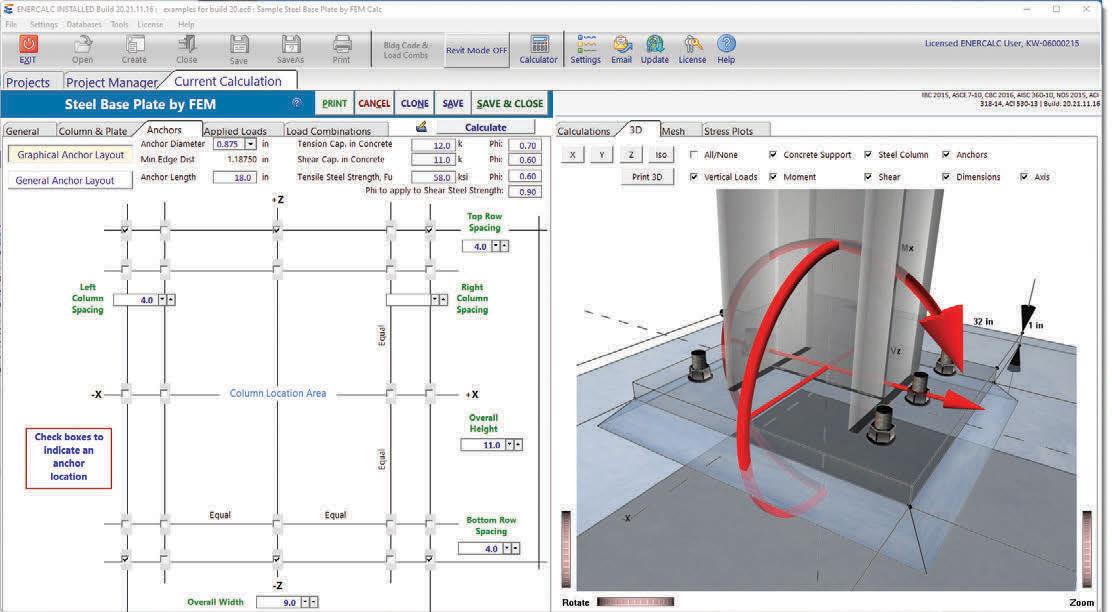This screenshot has height=612, width=1112.
Task: Switch to Mesh tab
Action: [x=673, y=131]
